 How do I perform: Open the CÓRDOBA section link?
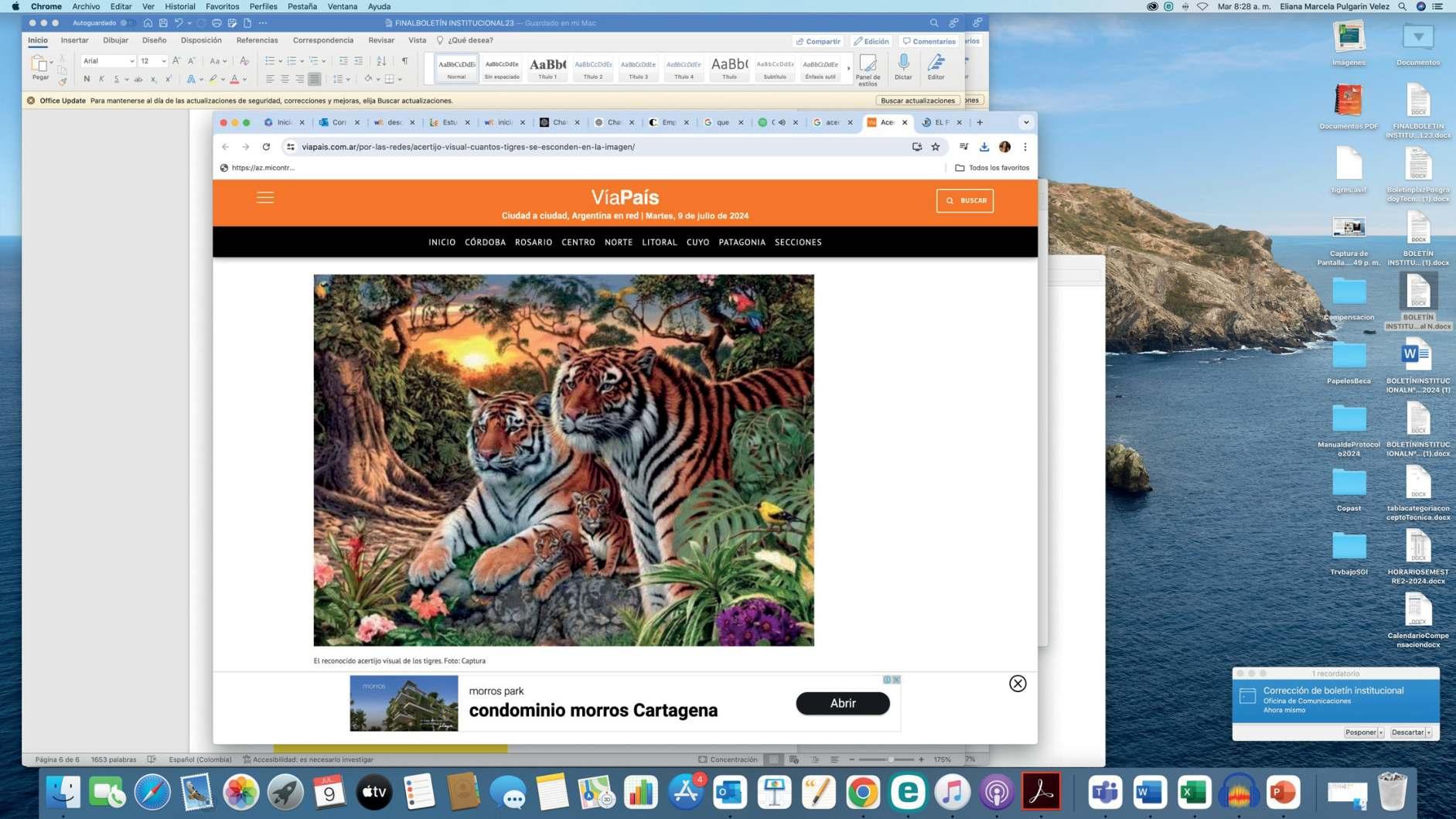(x=485, y=242)
